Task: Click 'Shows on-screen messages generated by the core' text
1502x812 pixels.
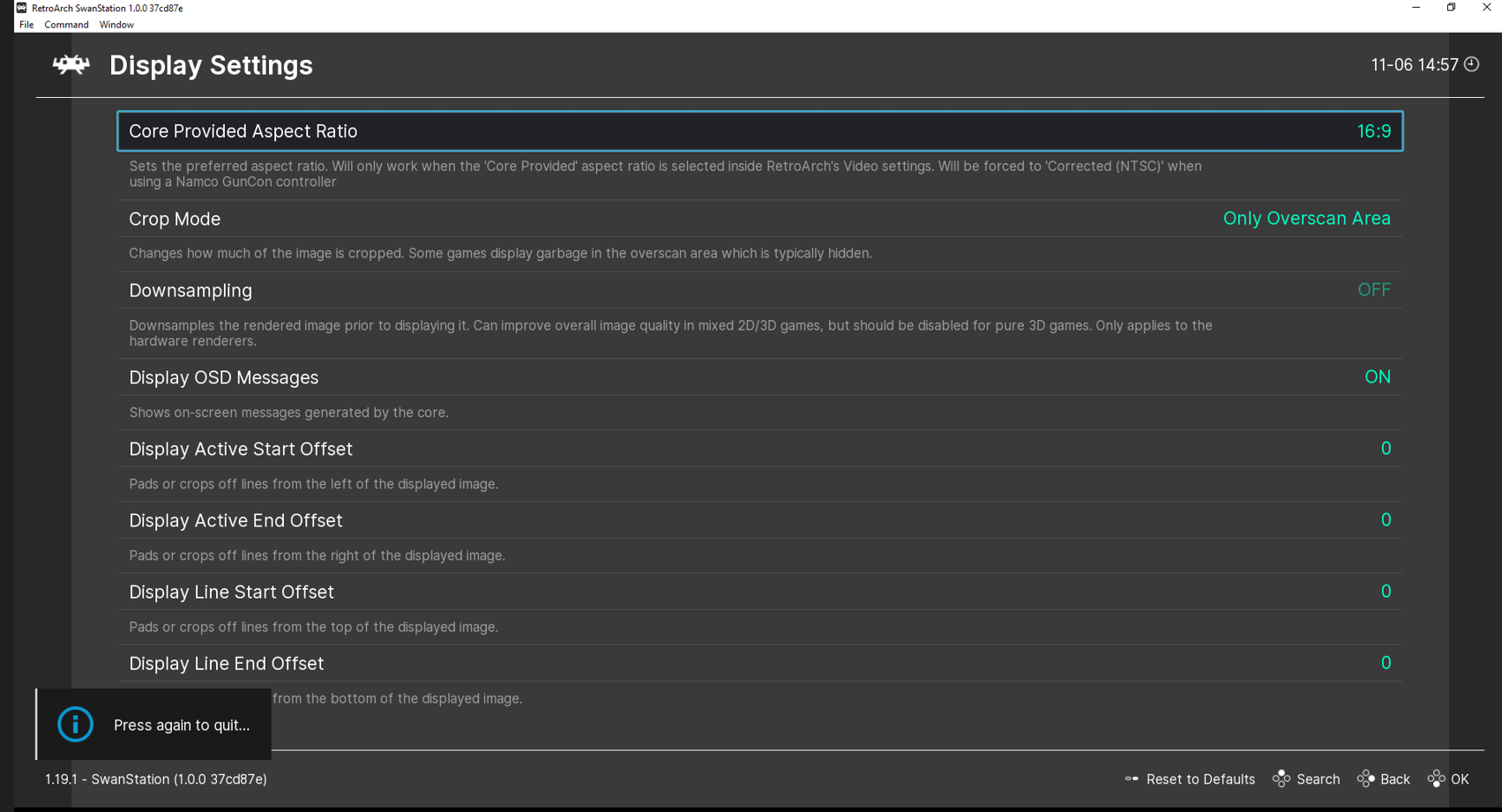Action: click(x=288, y=413)
